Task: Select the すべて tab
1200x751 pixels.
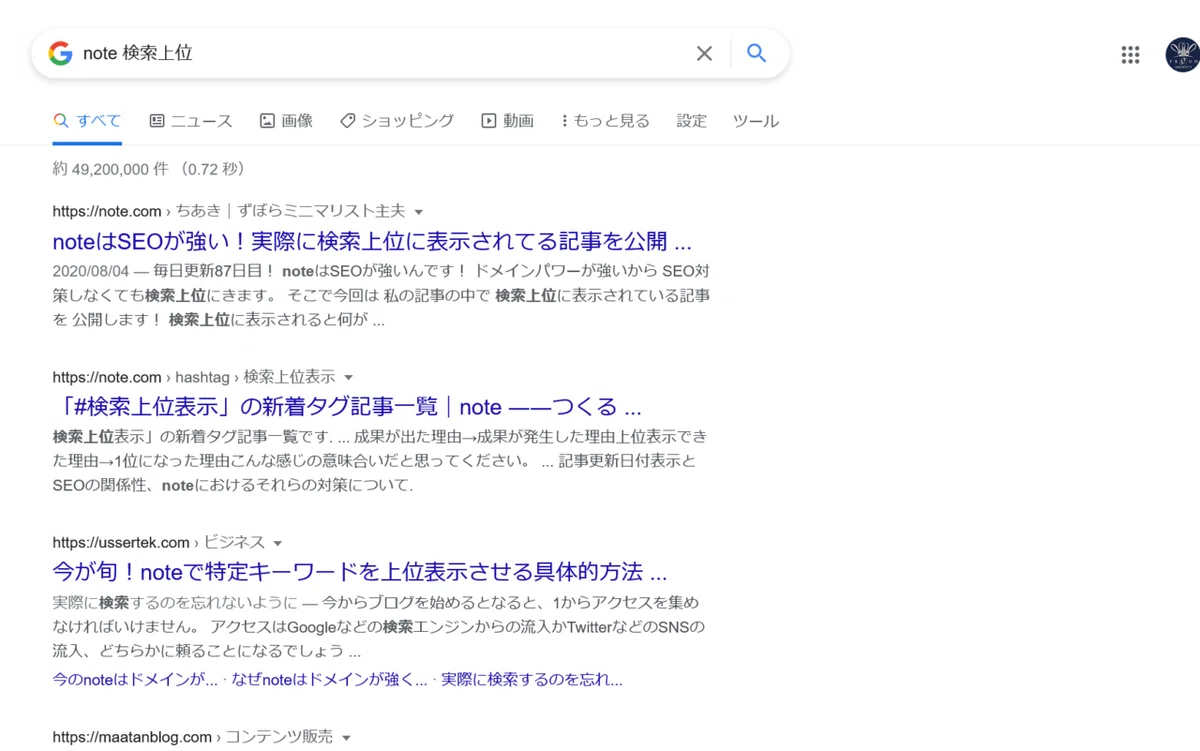Action: 87,121
